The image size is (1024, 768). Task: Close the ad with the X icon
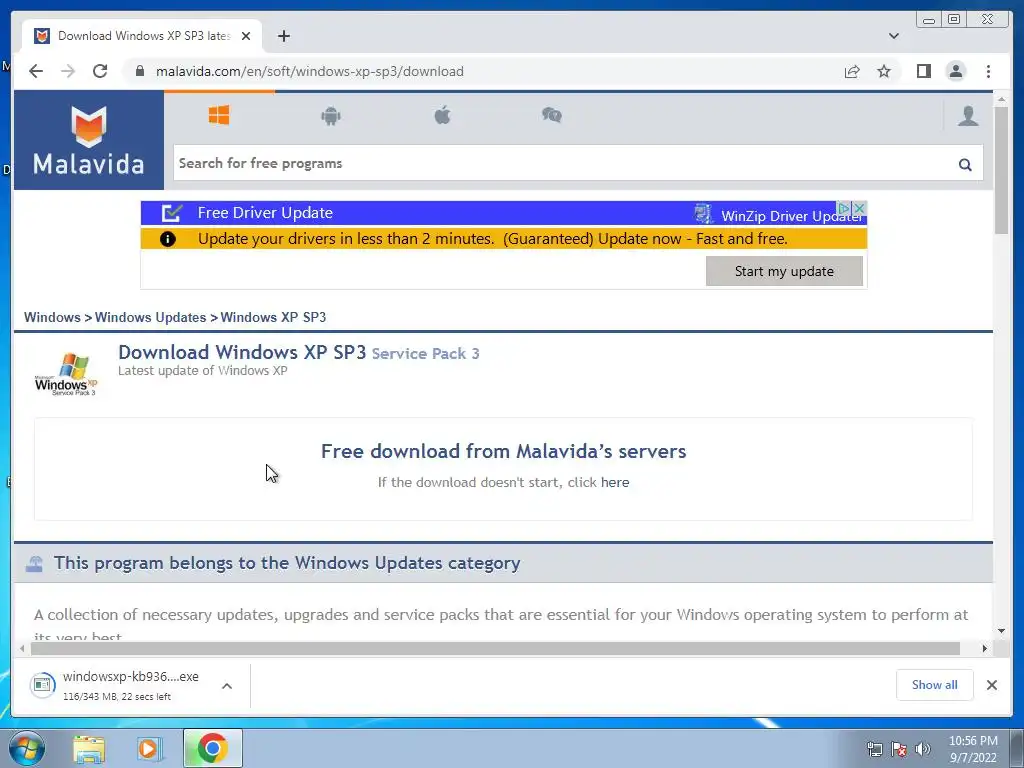point(859,208)
